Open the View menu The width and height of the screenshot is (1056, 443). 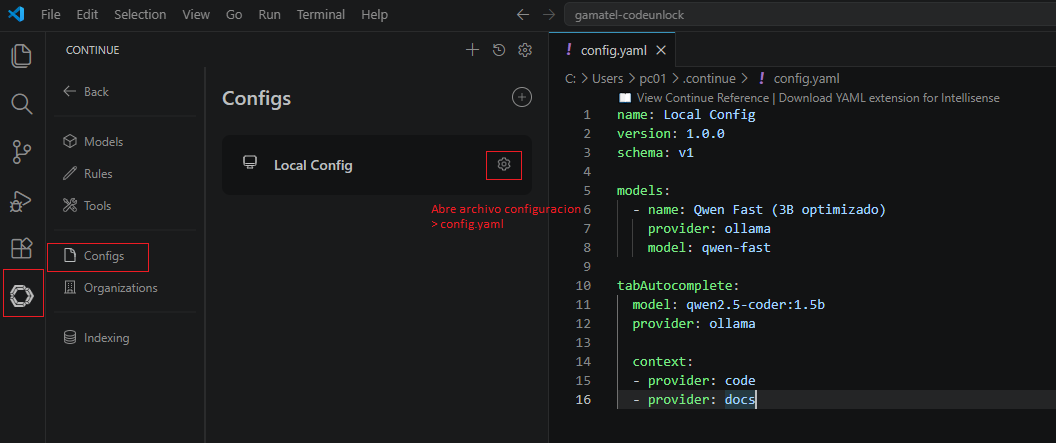coord(196,14)
